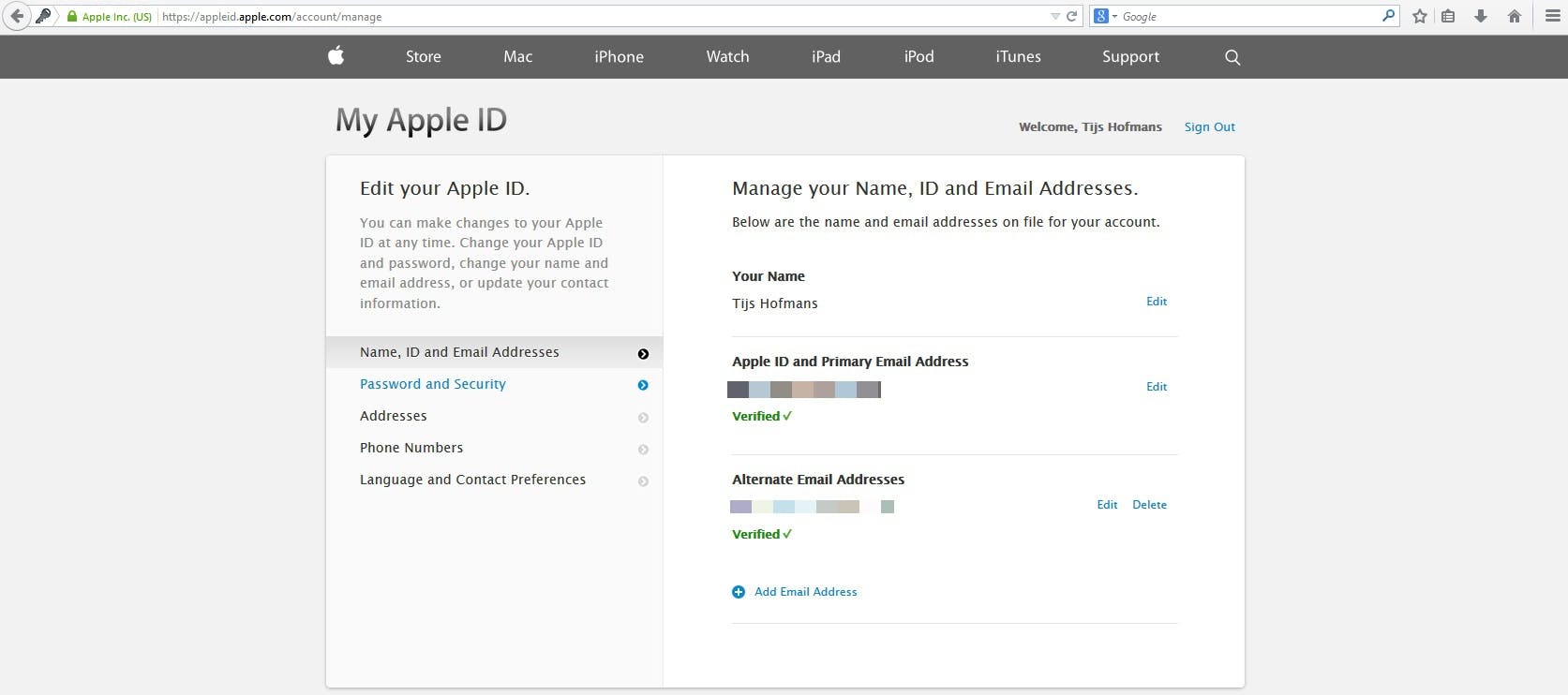Expand the address bar history dropdown
Viewport: 1568px width, 695px height.
(x=1055, y=16)
